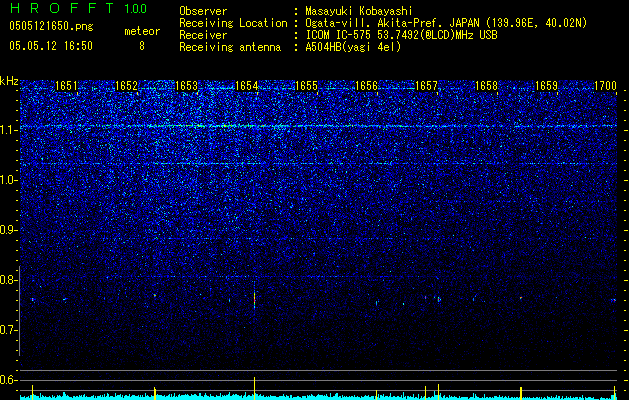629x400 pixels.
Task: Click the 1.0 kHz frequency label
Action: [x=8, y=180]
